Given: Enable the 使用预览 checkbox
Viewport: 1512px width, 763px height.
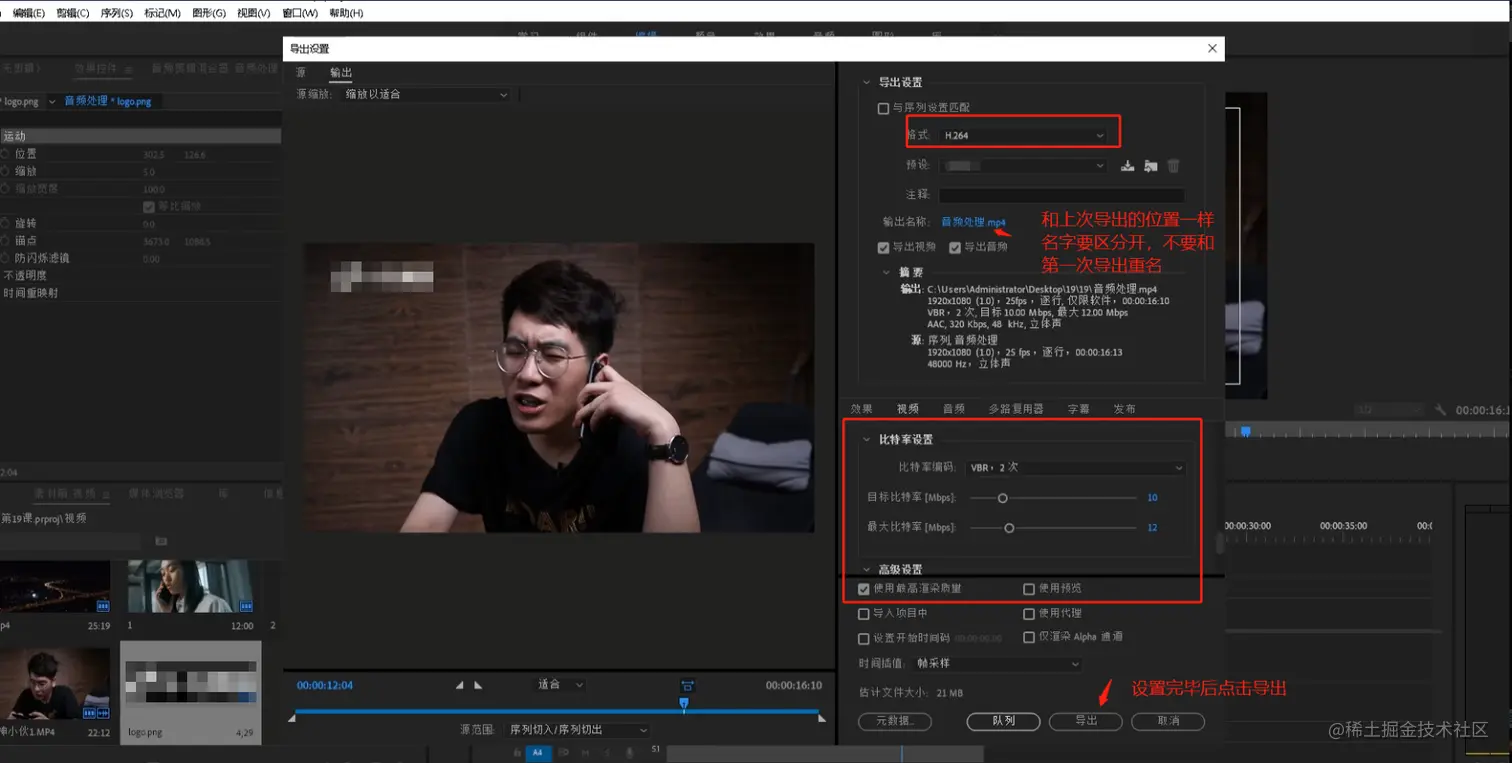Looking at the screenshot, I should tap(1029, 589).
